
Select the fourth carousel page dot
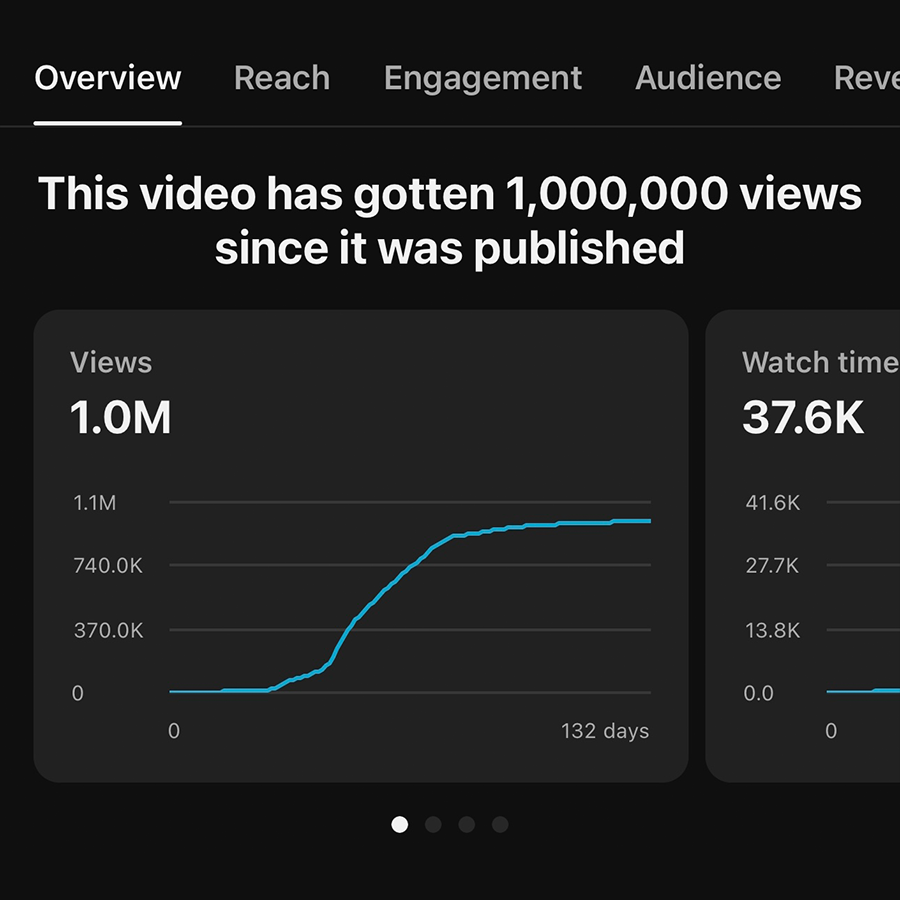coord(499,824)
